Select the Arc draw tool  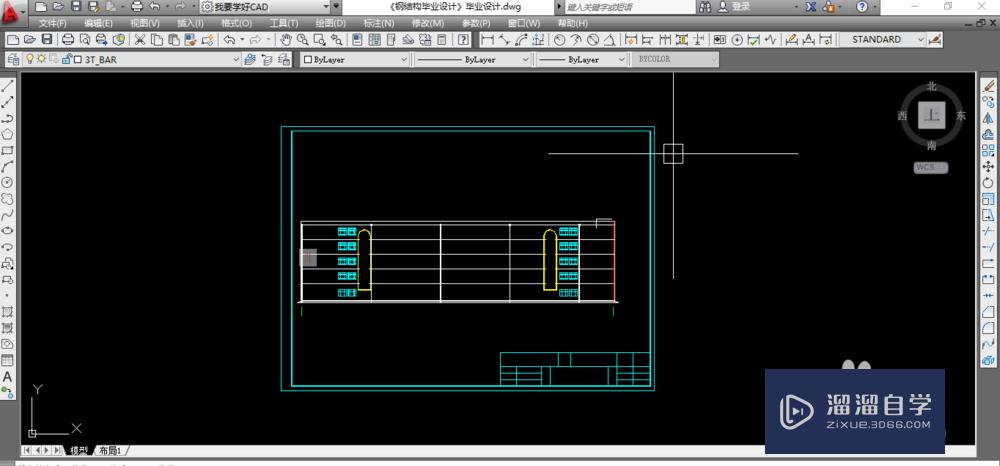point(8,166)
